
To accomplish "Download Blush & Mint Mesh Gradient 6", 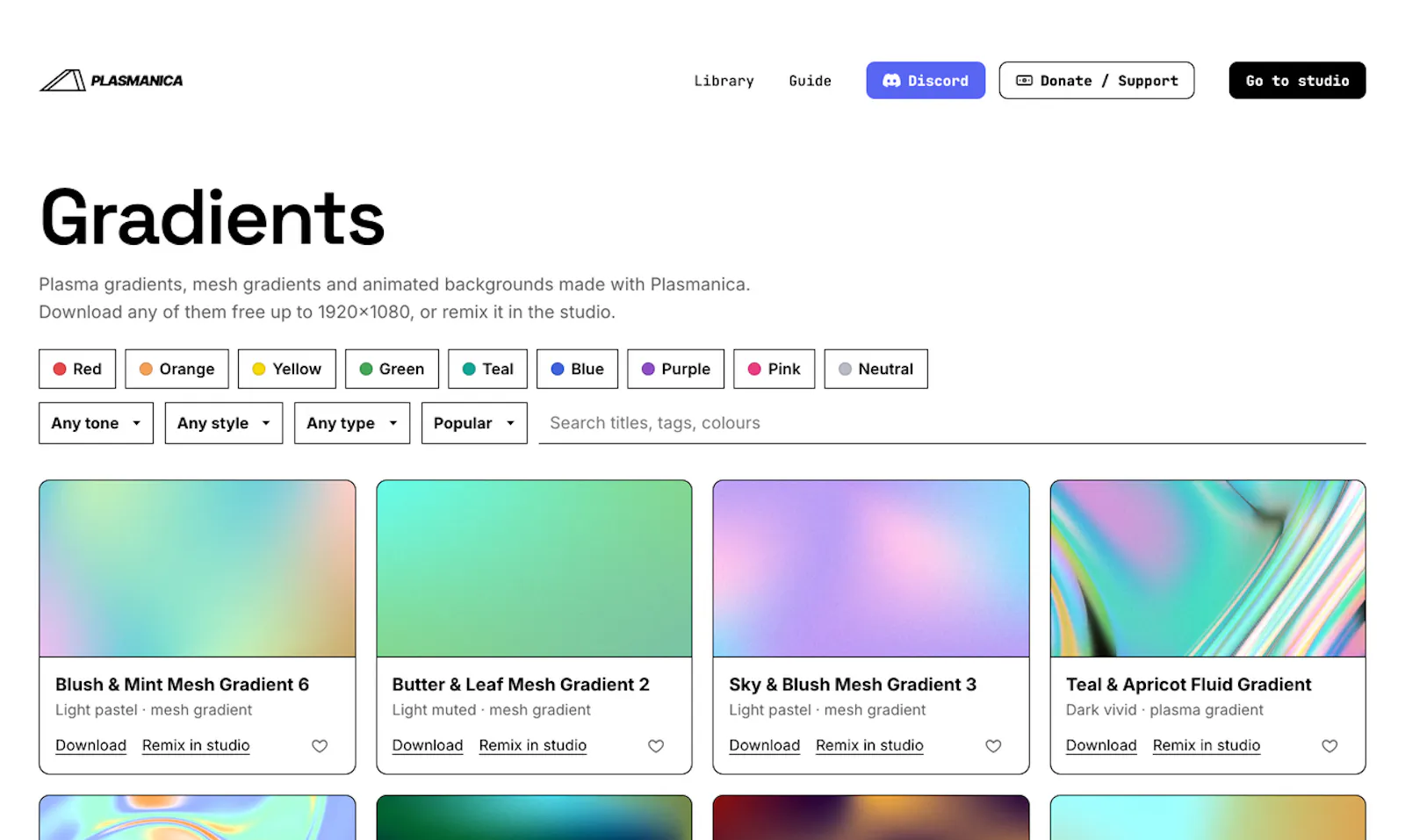I will point(90,745).
